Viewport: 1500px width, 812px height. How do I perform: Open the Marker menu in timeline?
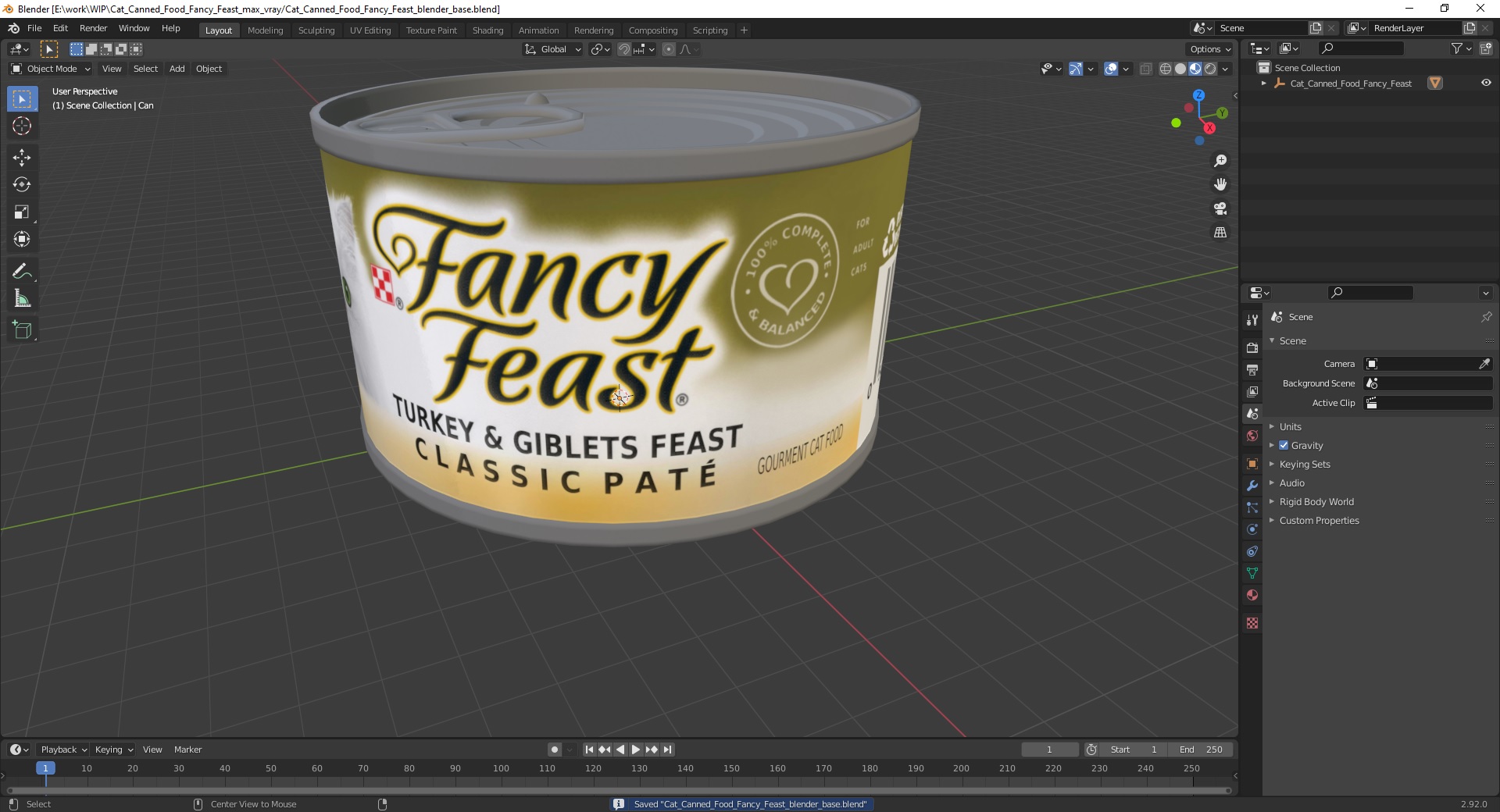tap(187, 750)
